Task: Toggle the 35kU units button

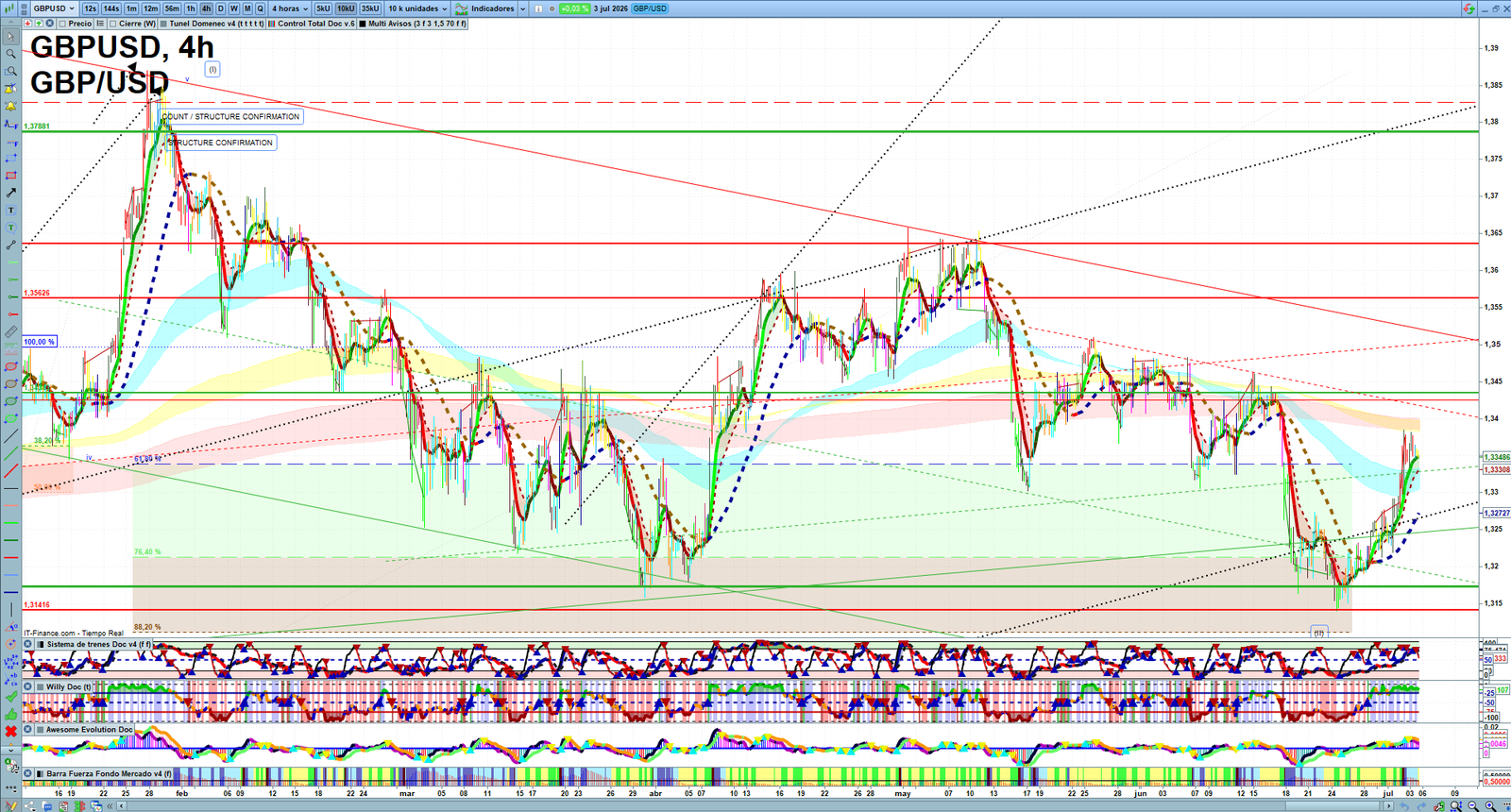Action: 370,8
